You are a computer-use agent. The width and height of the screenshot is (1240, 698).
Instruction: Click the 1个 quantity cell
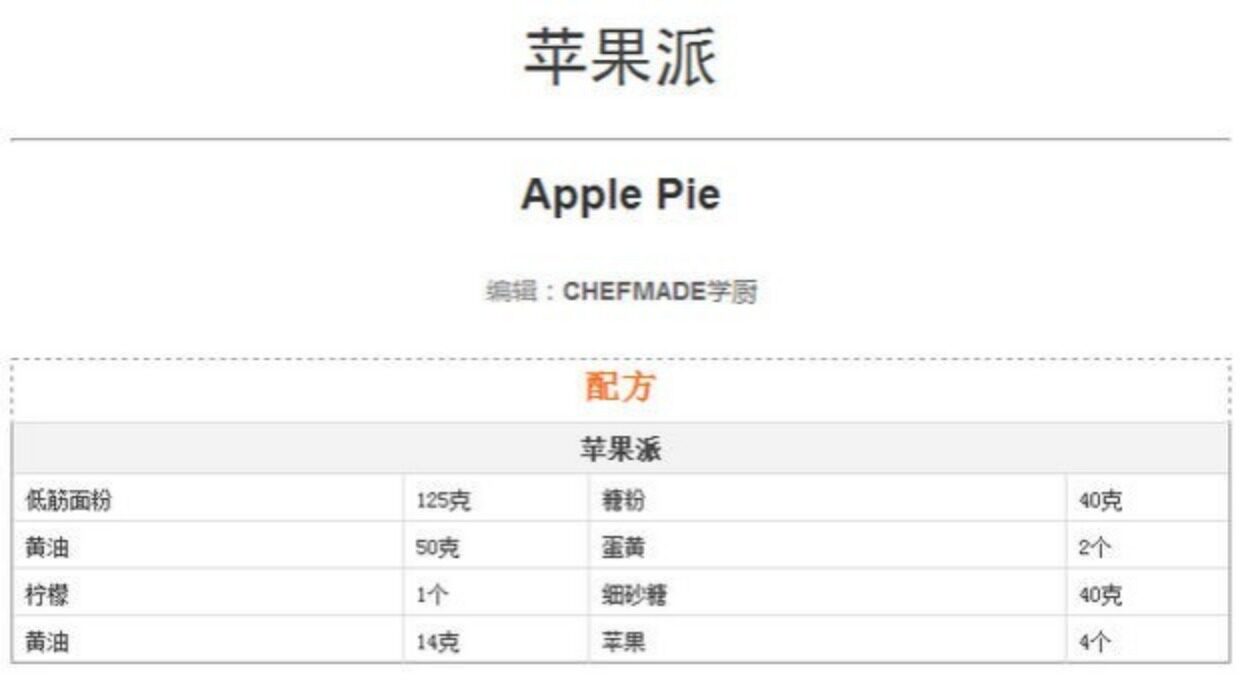(432, 595)
